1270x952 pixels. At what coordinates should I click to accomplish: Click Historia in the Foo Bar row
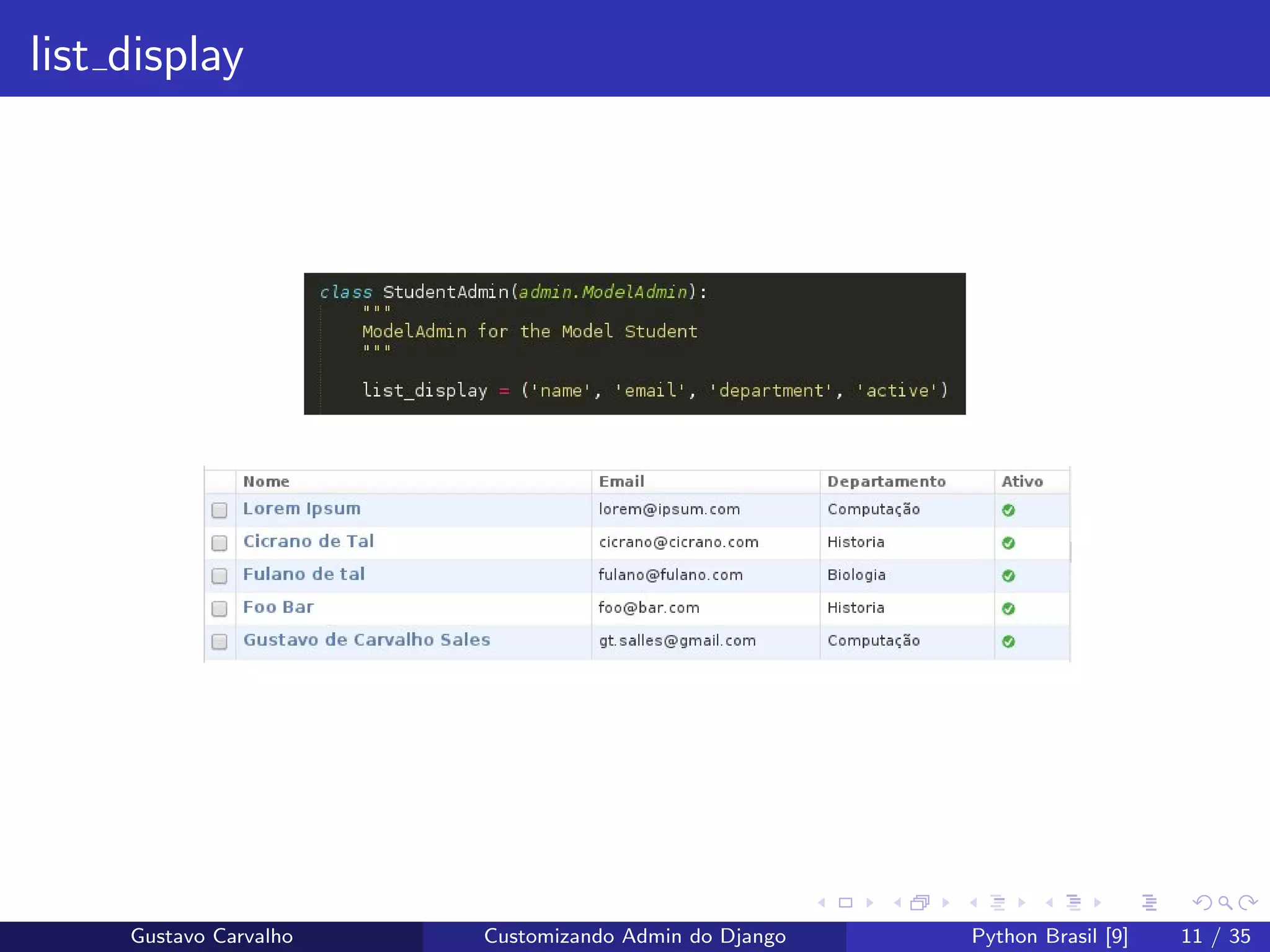coord(856,608)
